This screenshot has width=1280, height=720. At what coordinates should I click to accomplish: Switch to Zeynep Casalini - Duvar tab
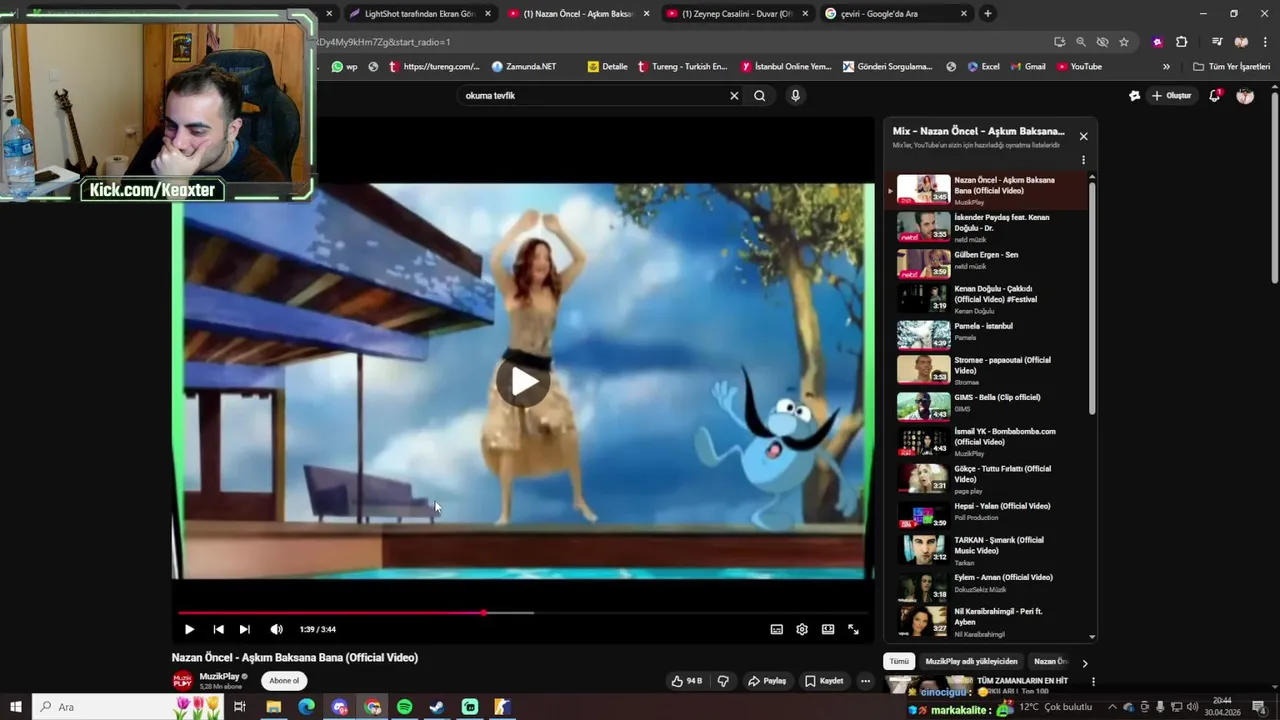point(737,14)
